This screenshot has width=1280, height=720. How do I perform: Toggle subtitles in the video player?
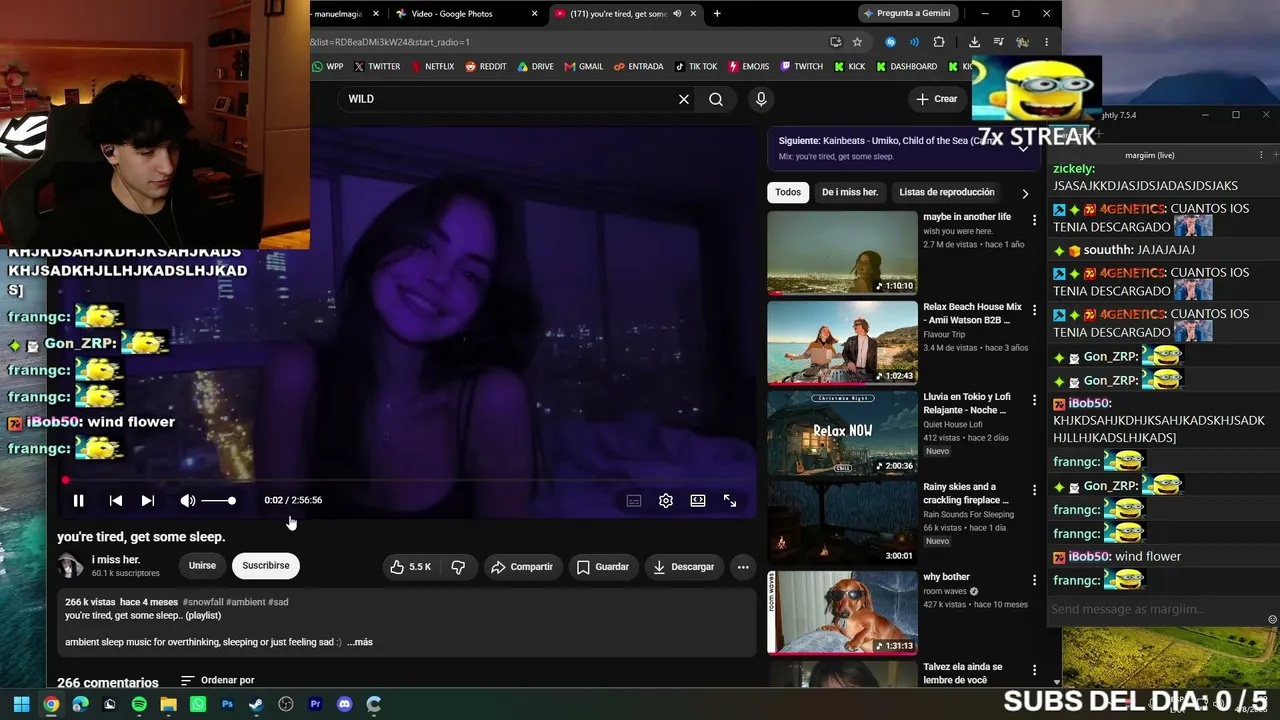[x=634, y=501]
